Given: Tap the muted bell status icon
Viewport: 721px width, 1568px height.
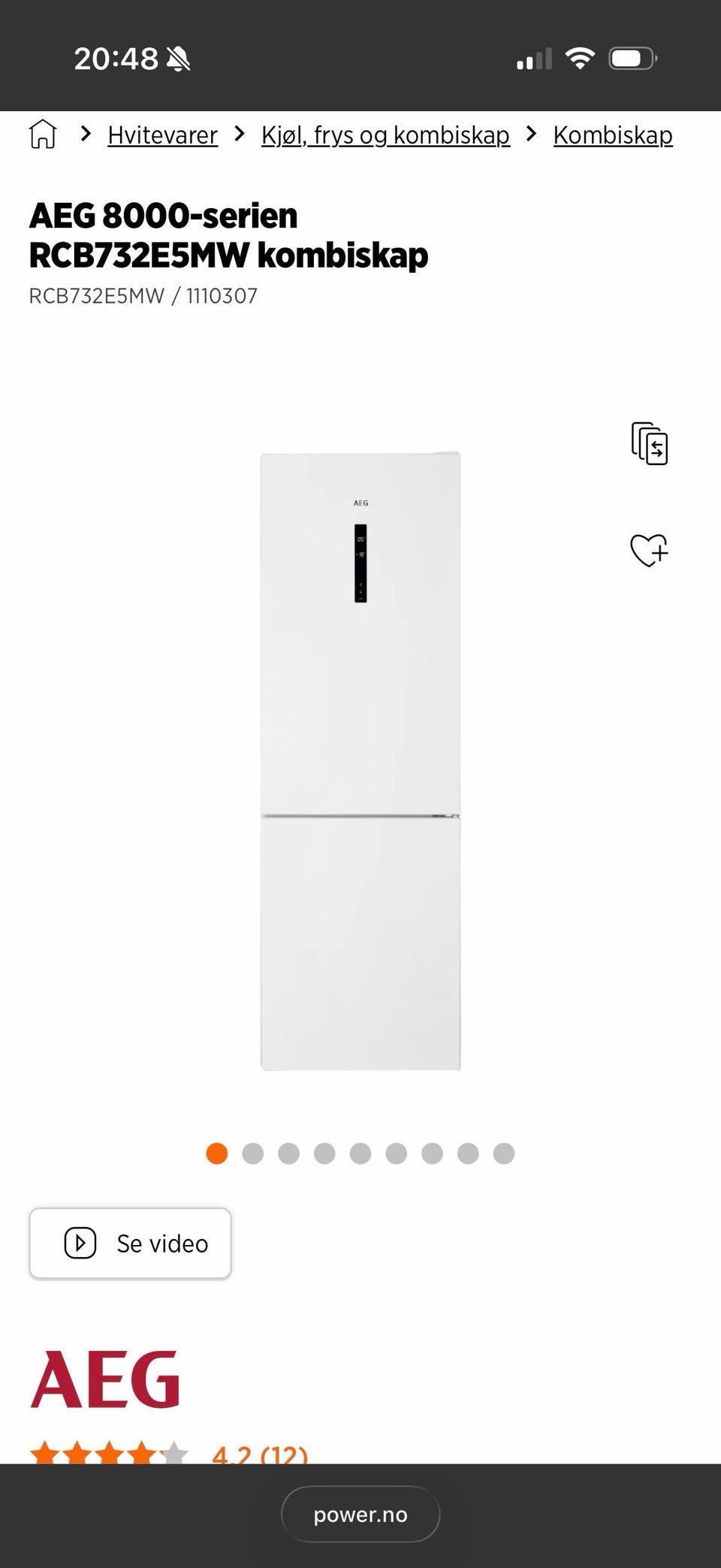Looking at the screenshot, I should pos(178,59).
